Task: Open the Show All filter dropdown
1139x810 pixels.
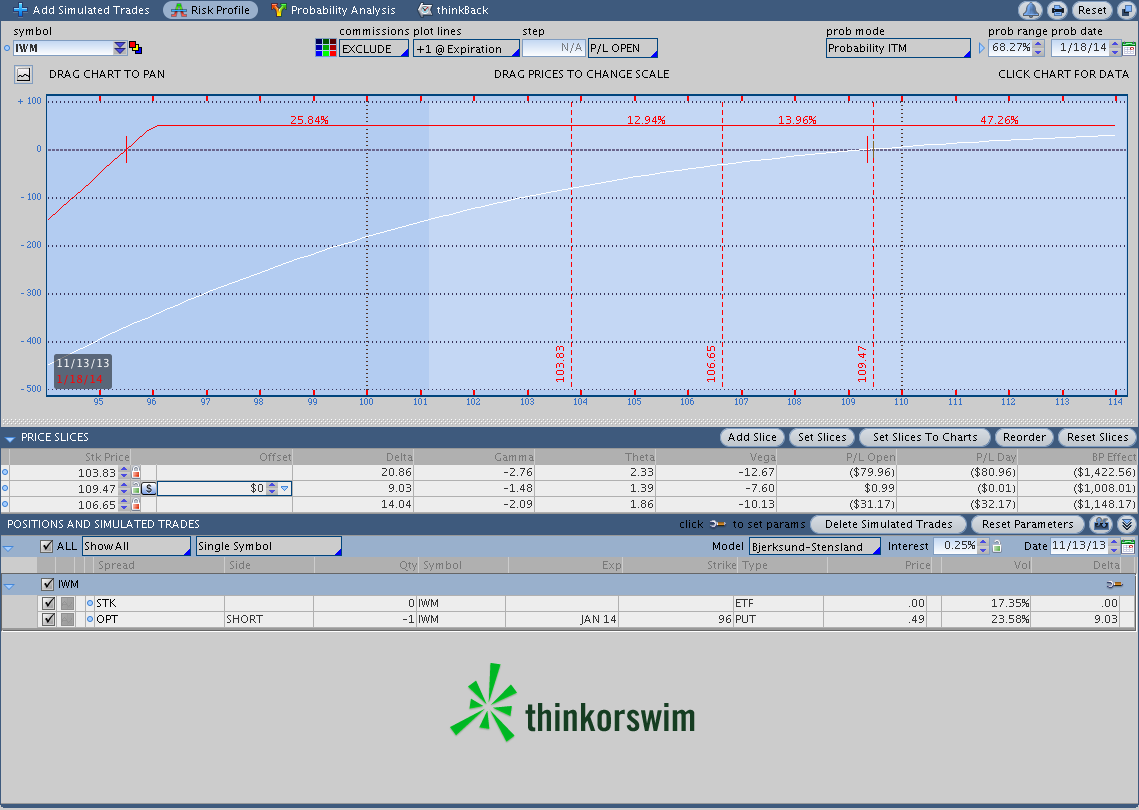Action: (x=136, y=546)
